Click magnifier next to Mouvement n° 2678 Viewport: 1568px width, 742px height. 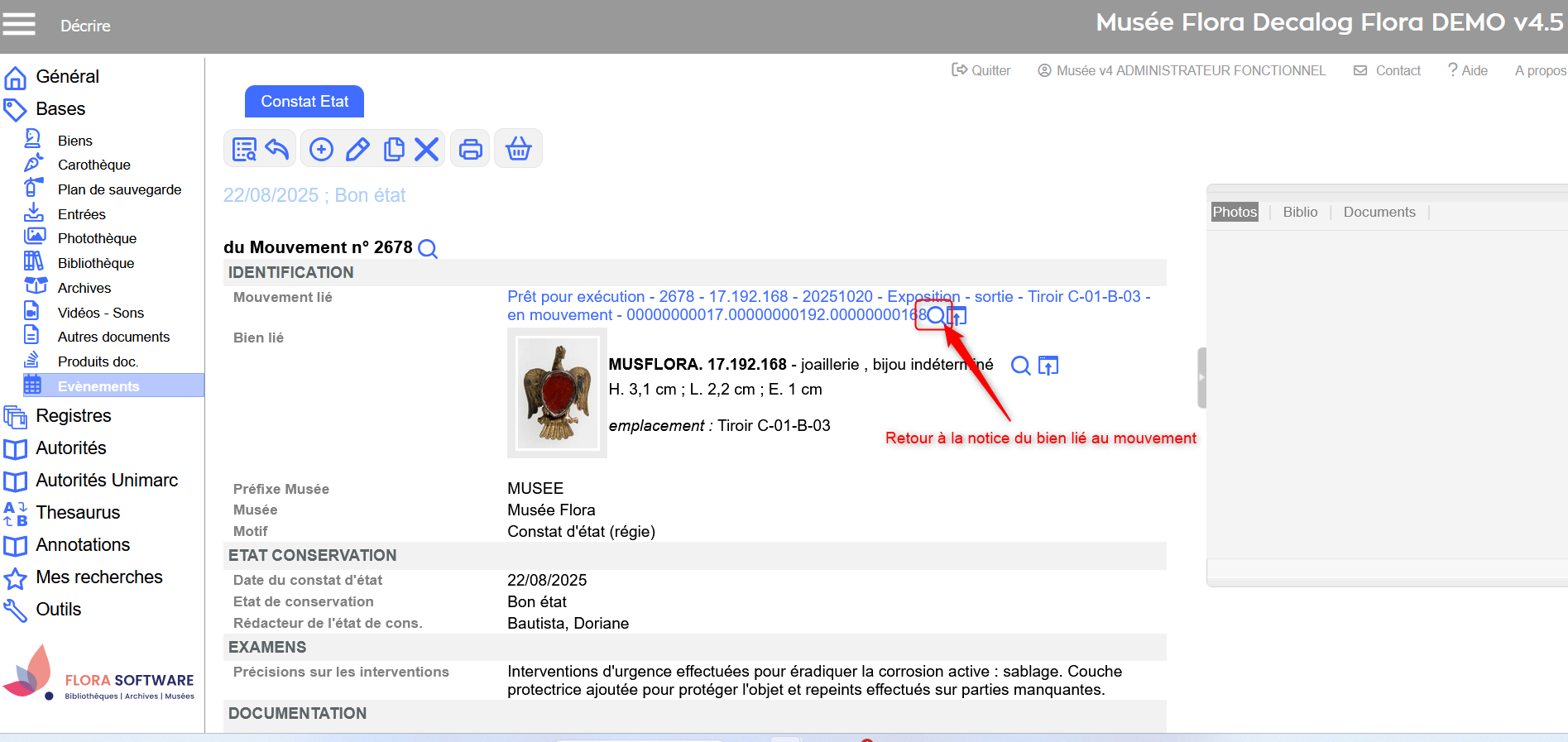(428, 248)
